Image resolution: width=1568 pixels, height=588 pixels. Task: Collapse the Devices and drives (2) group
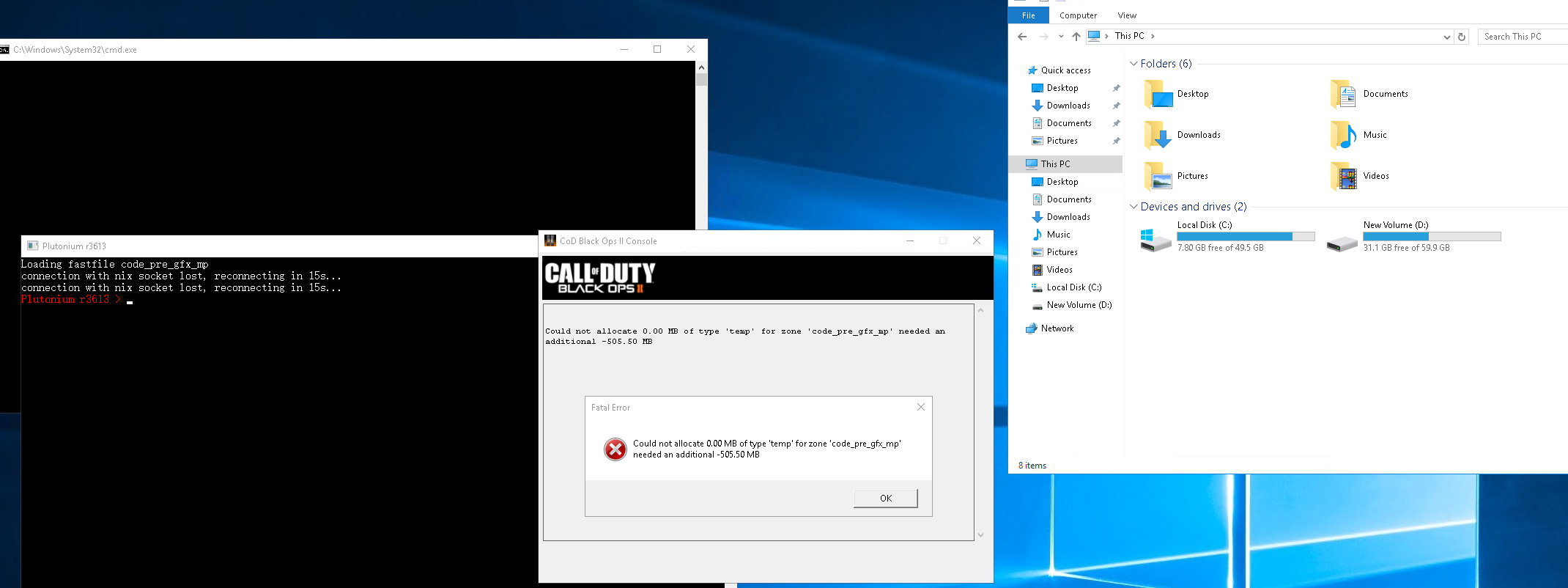(x=1134, y=207)
